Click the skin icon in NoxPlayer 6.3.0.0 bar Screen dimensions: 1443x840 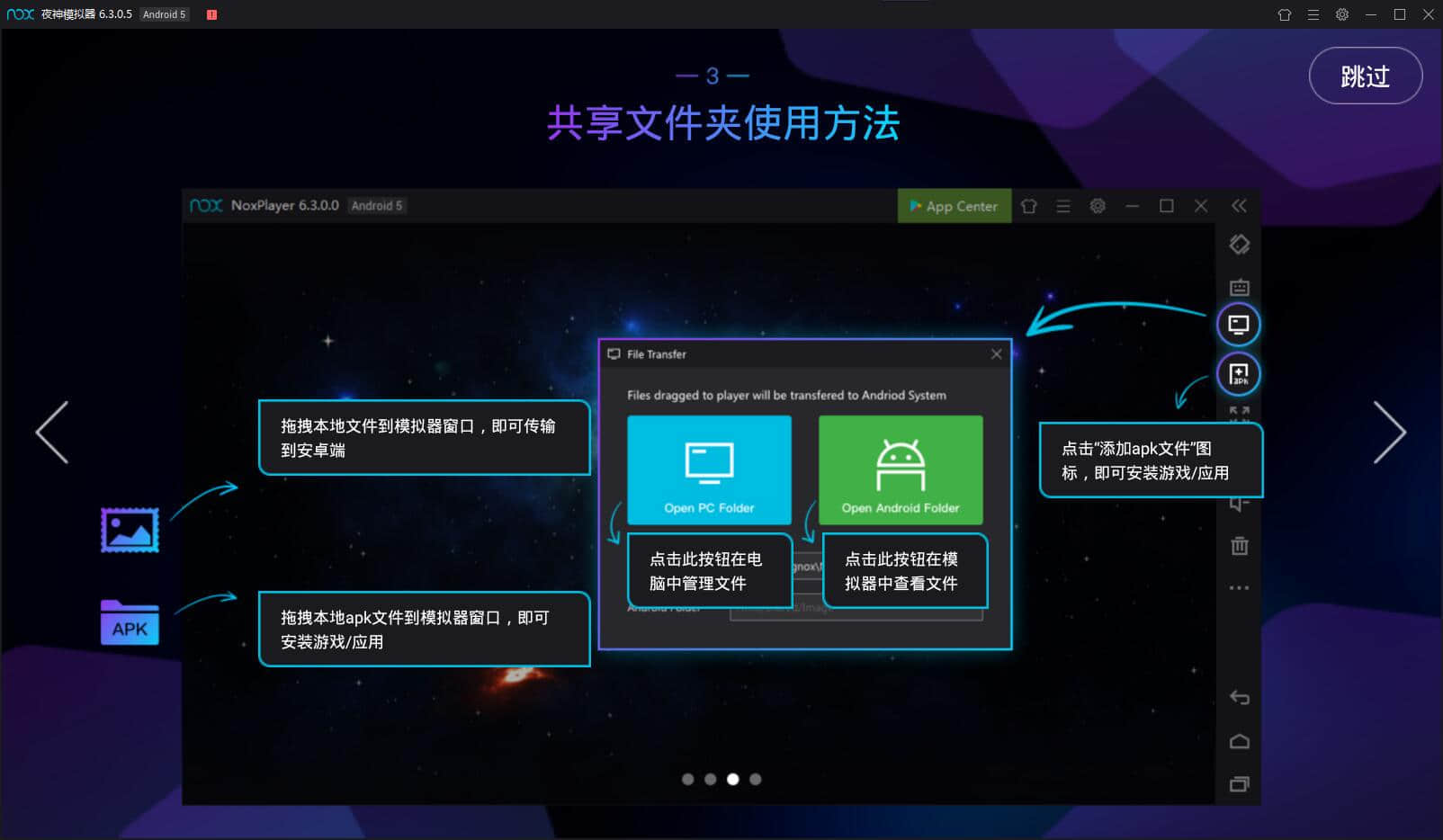pos(1029,206)
